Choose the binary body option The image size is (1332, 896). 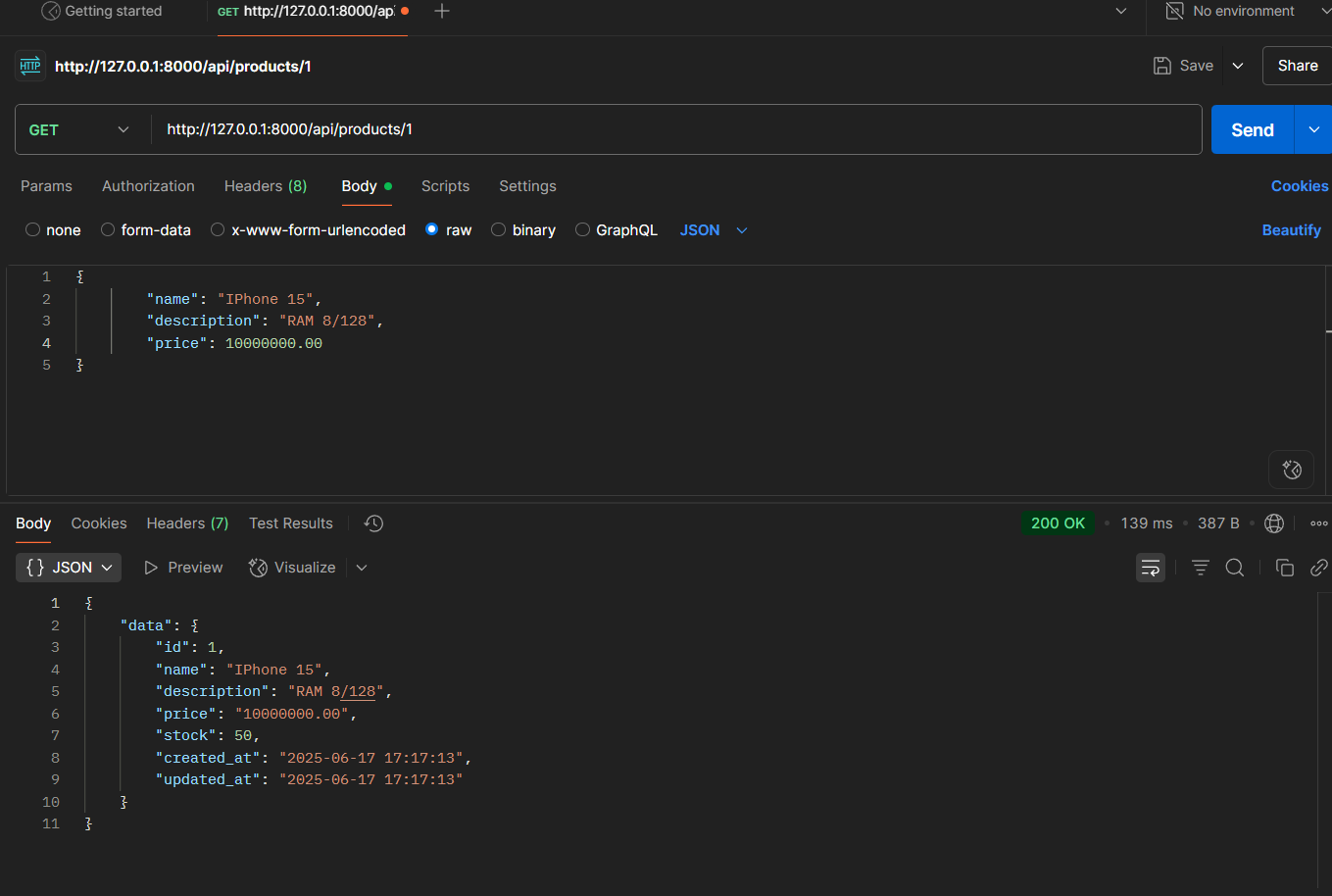pyautogui.click(x=523, y=229)
